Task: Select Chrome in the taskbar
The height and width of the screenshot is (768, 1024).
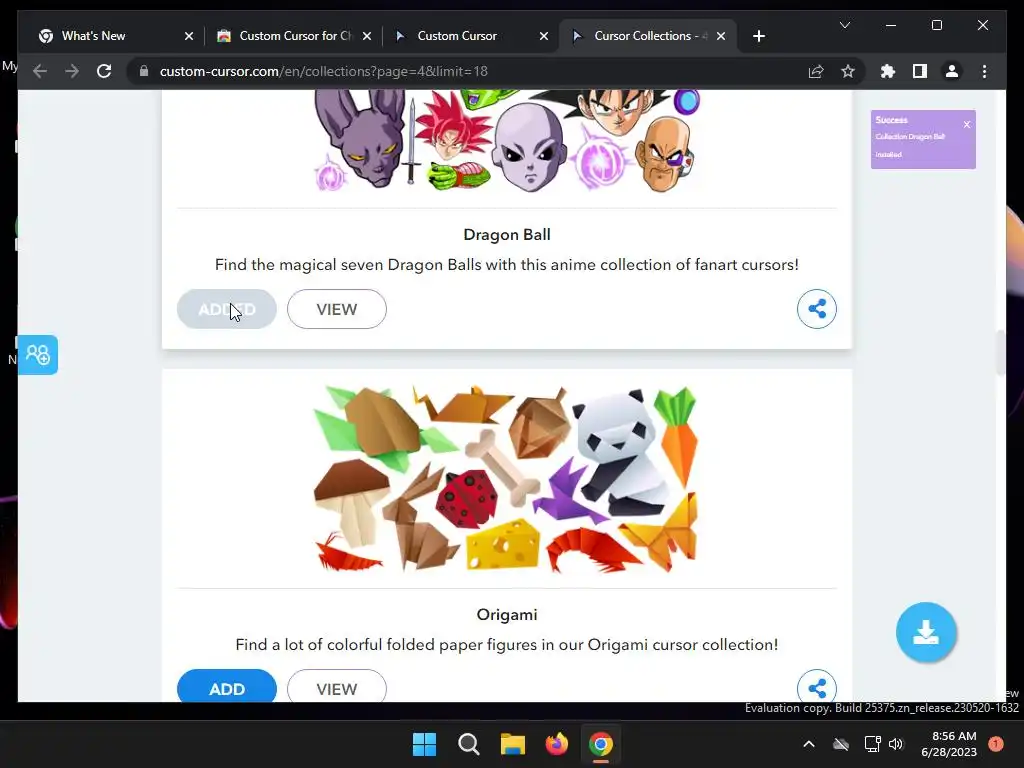Action: click(601, 744)
